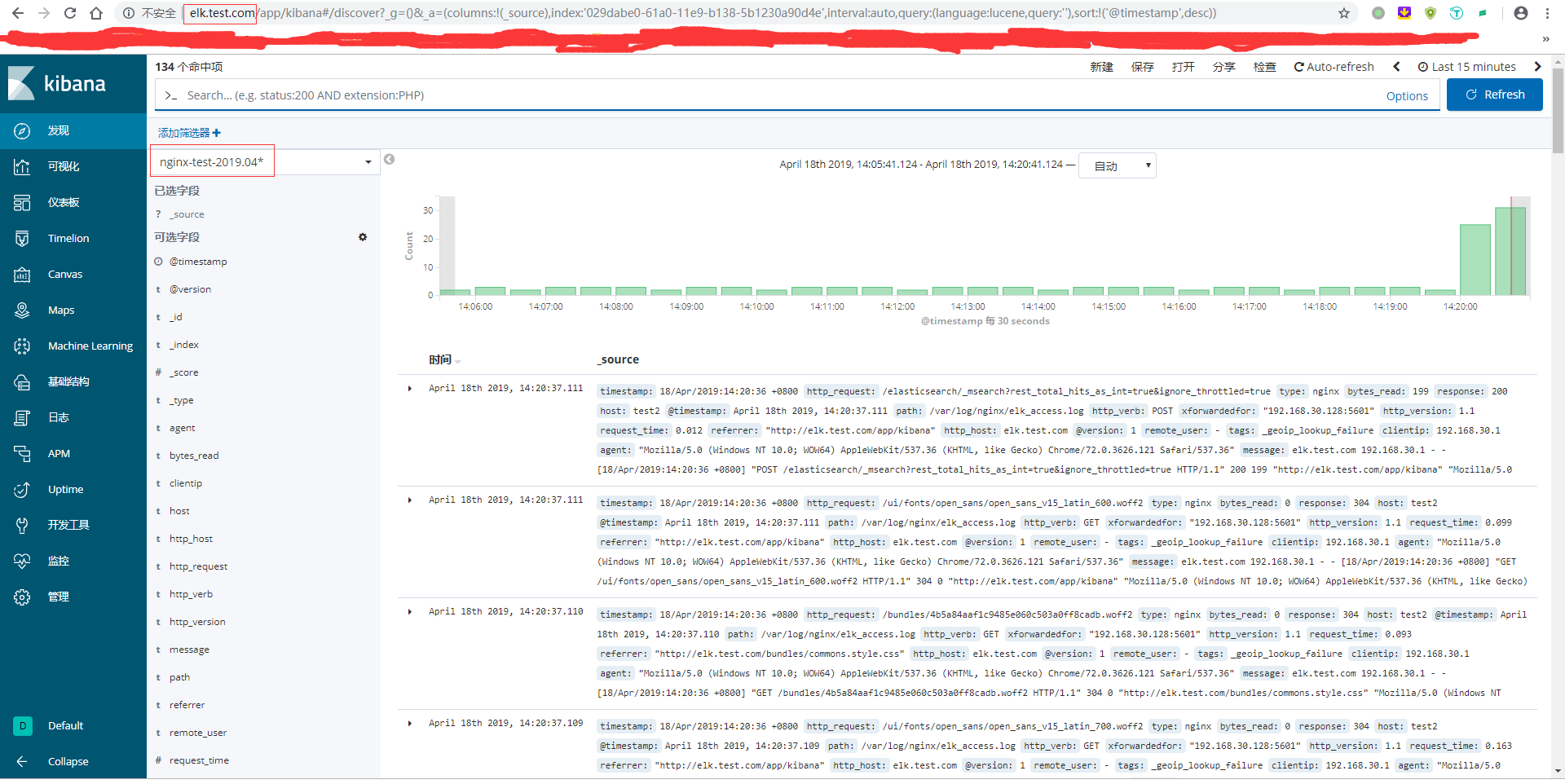
Task: Open the 保存 save option
Action: [1143, 66]
